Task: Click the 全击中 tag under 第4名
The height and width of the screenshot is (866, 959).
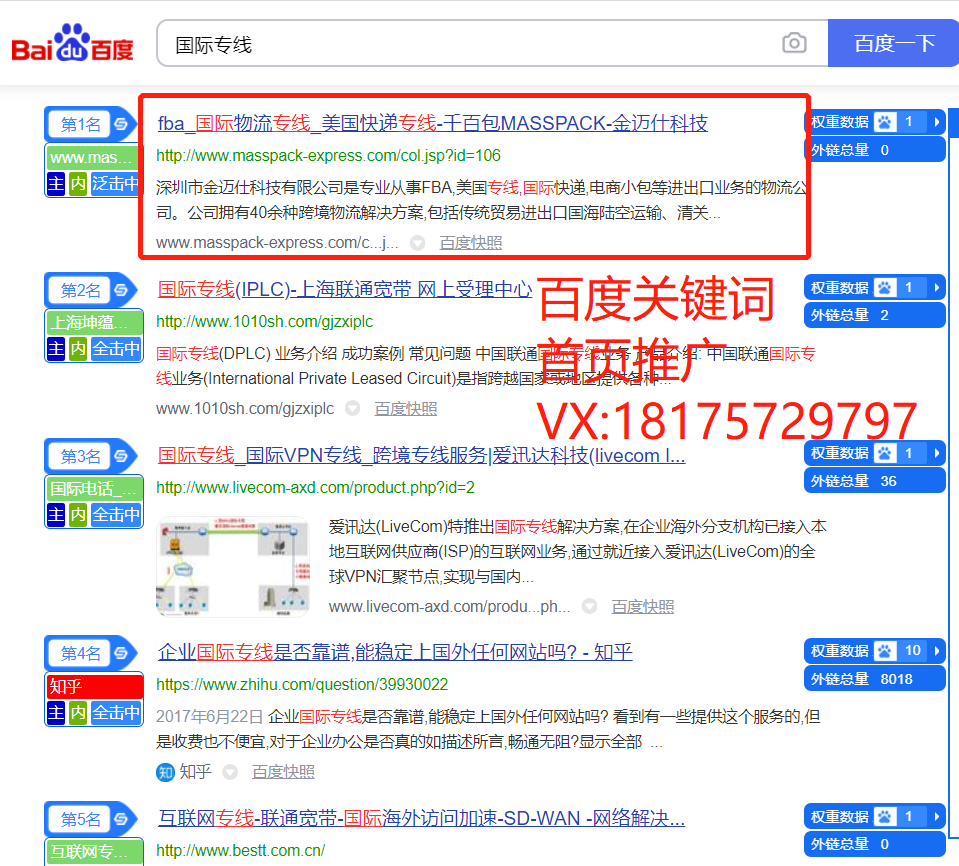Action: pyautogui.click(x=116, y=712)
